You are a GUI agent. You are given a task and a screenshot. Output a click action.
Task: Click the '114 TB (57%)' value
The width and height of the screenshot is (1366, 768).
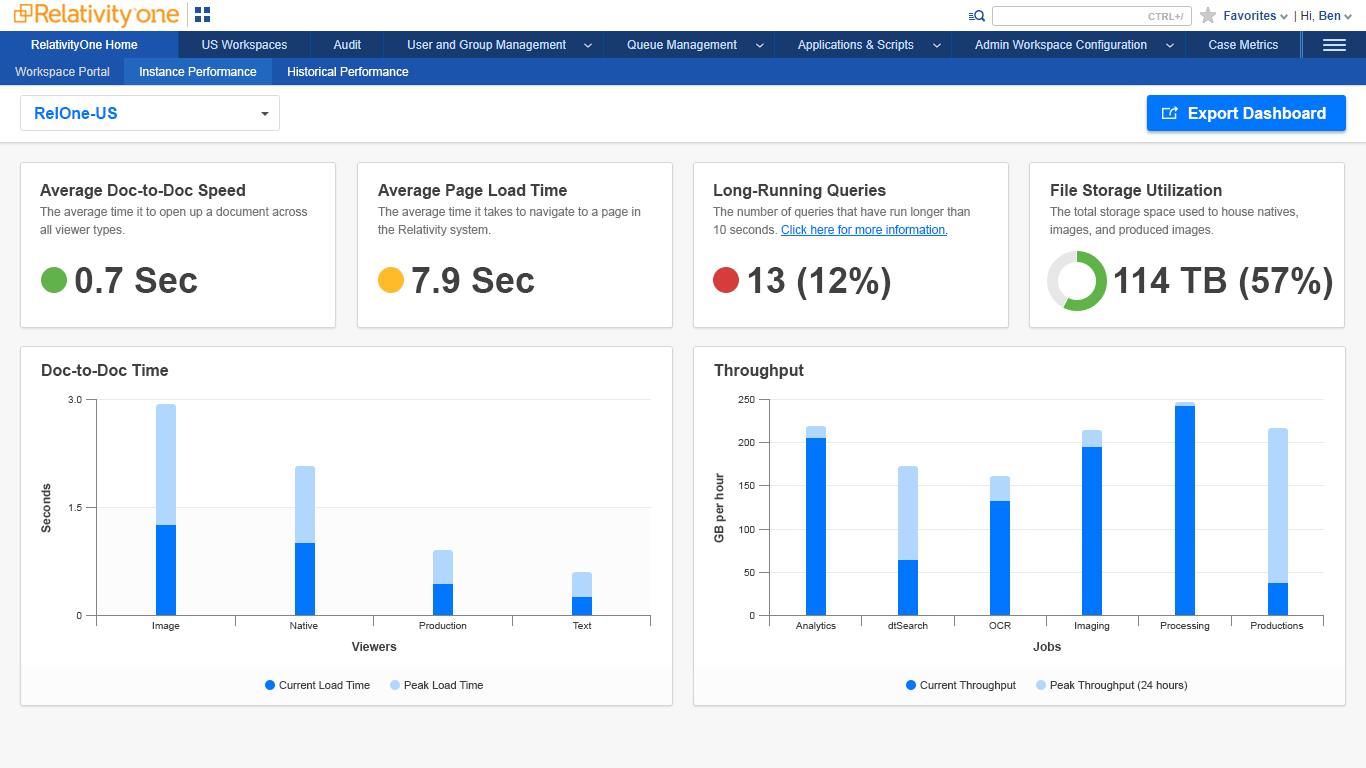1223,281
